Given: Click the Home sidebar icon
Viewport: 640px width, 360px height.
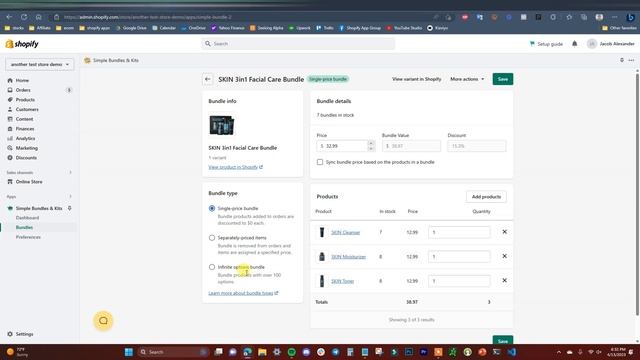Looking at the screenshot, I should pos(10,80).
